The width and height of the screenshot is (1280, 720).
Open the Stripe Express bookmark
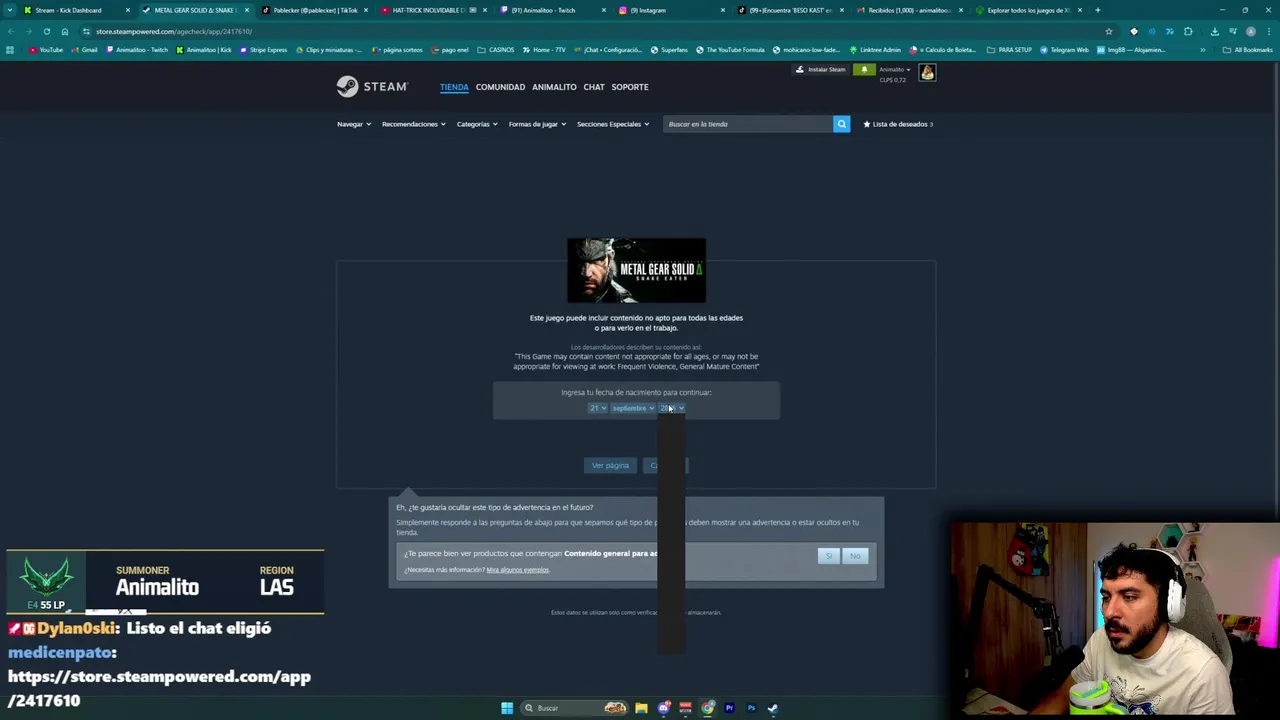[264, 50]
